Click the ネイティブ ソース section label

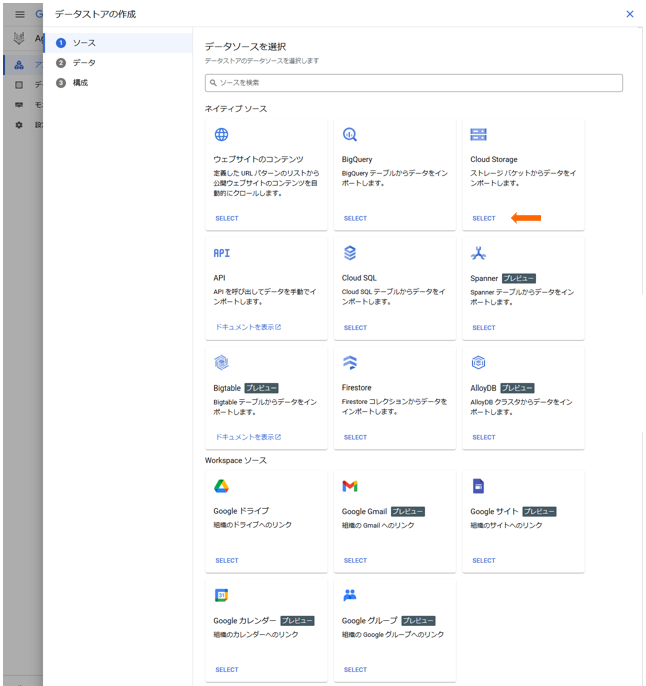click(236, 108)
